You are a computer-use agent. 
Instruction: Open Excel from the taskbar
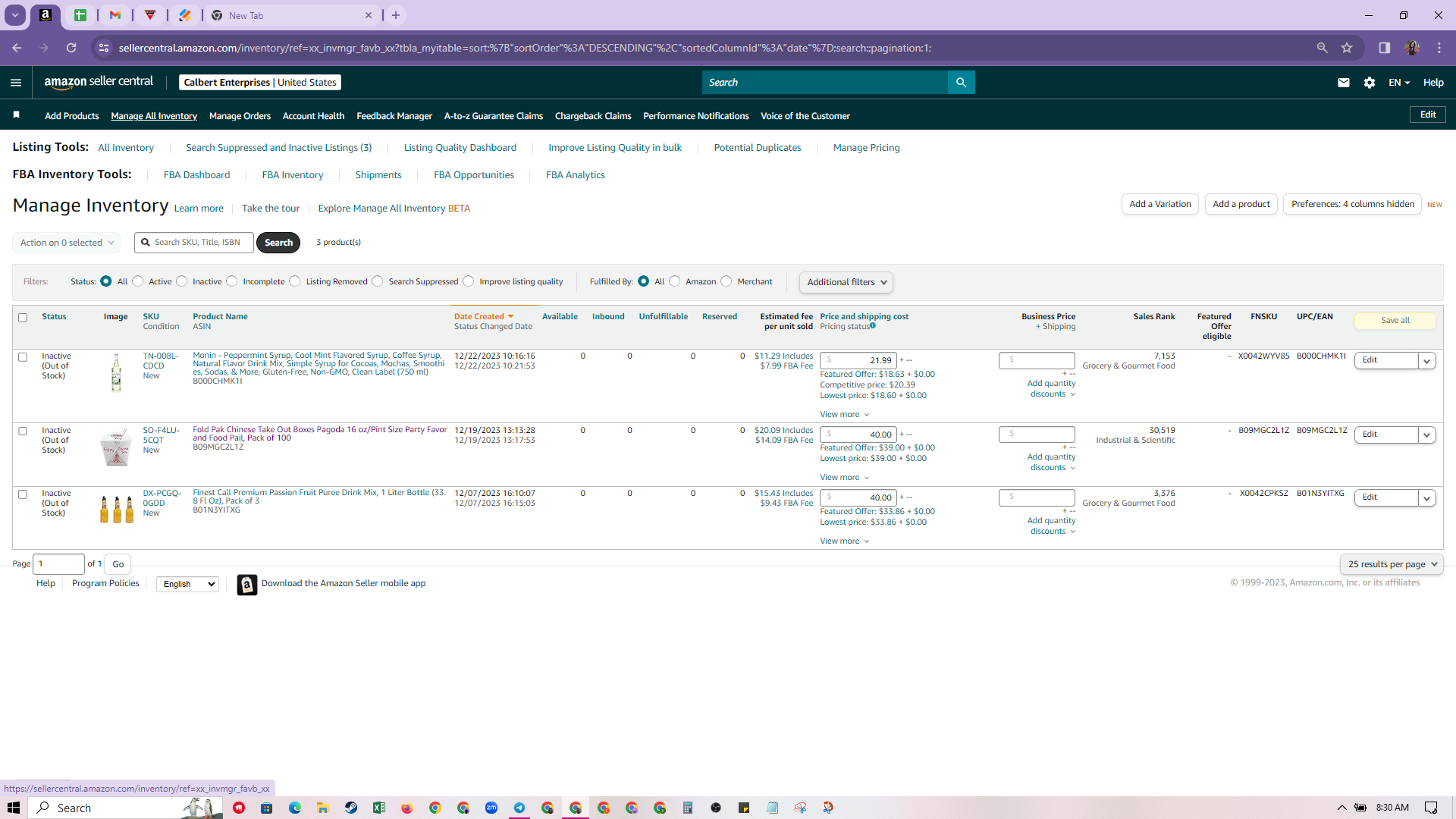(379, 808)
